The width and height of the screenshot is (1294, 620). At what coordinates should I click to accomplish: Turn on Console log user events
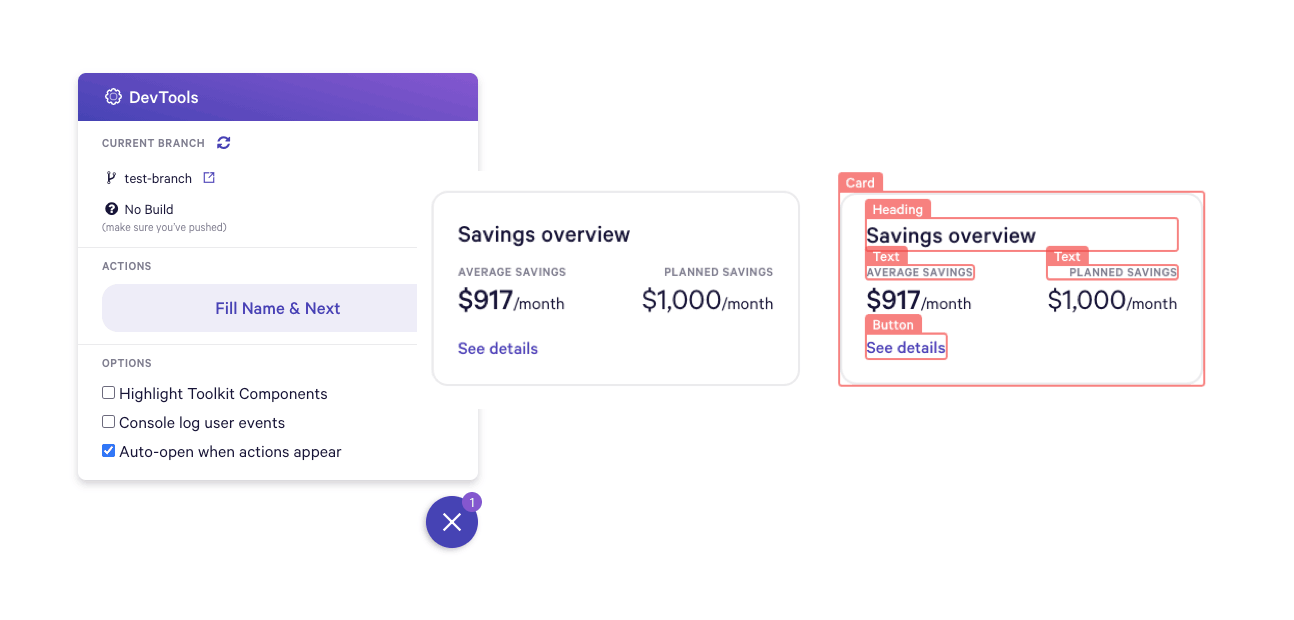tap(109, 422)
